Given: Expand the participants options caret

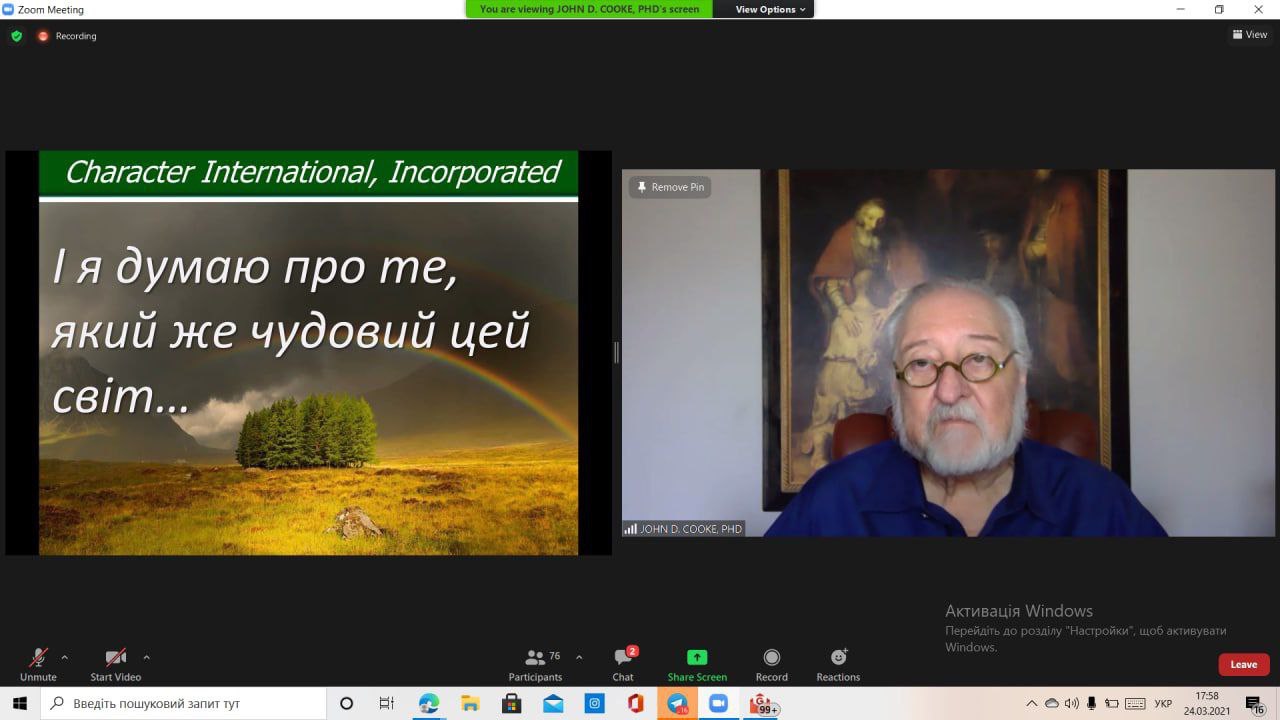Looking at the screenshot, I should pyautogui.click(x=579, y=657).
